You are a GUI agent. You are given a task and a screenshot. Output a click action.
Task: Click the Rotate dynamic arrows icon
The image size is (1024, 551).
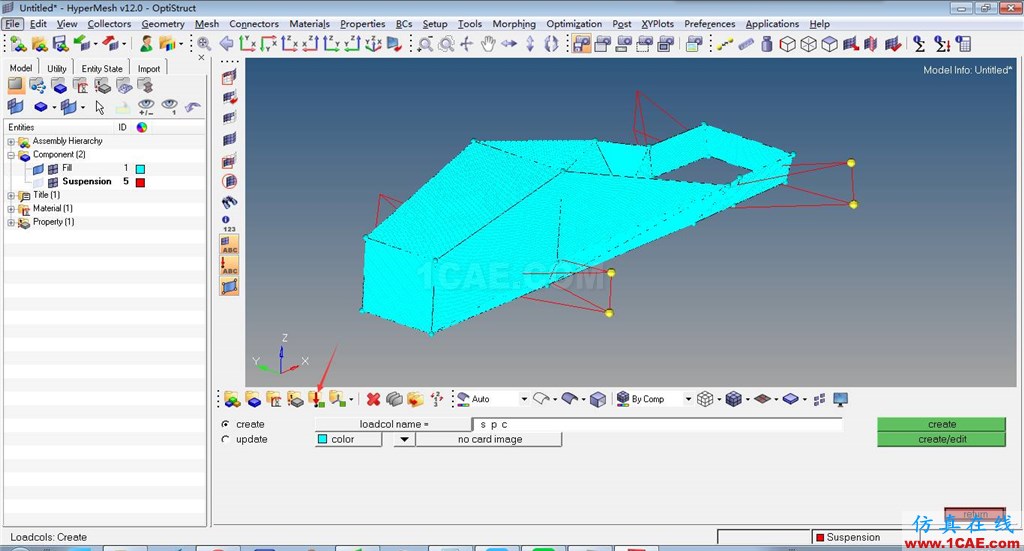tap(551, 44)
